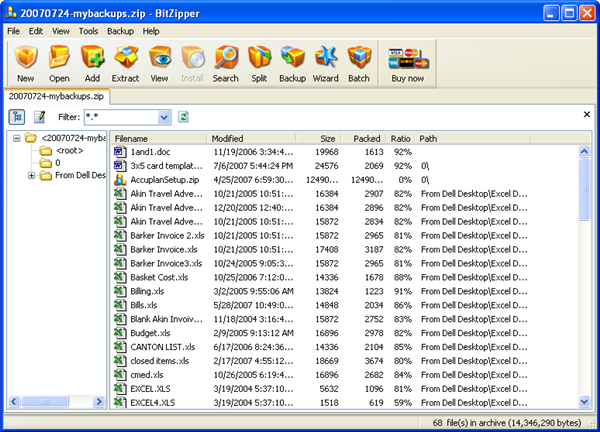Viewport: 600px width, 432px height.
Task: Select Basket Cost.xls file
Action: (345, 277)
